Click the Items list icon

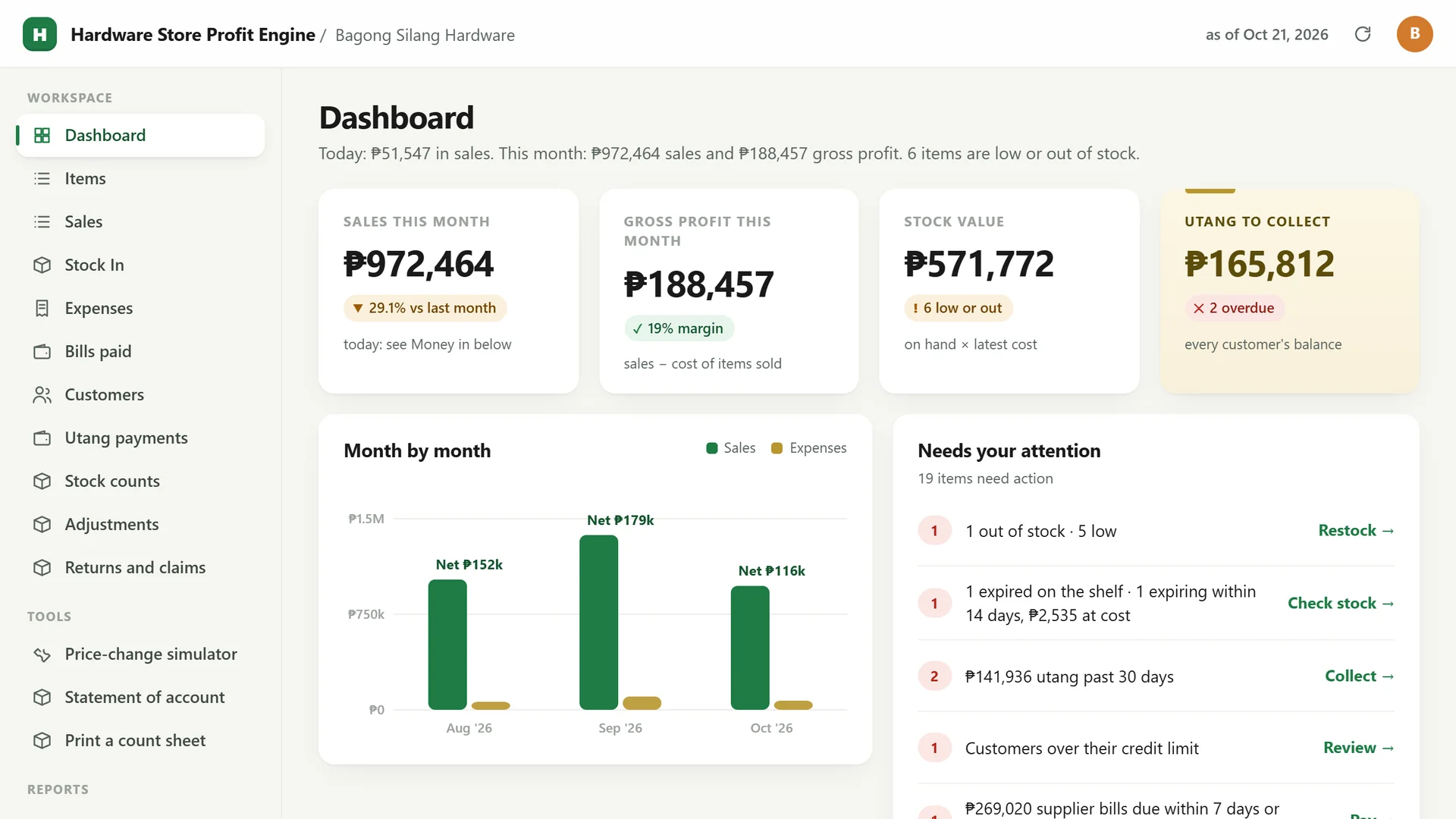point(42,178)
